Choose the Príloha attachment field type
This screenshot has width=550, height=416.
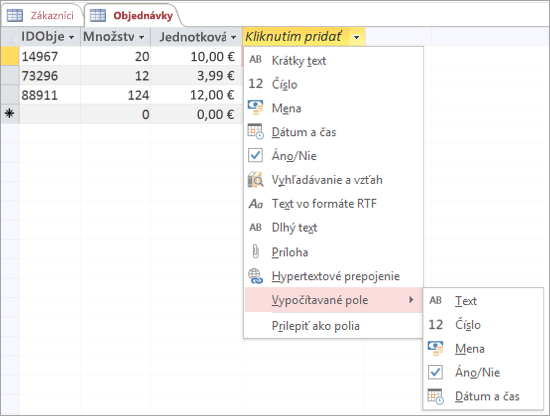coord(333,252)
